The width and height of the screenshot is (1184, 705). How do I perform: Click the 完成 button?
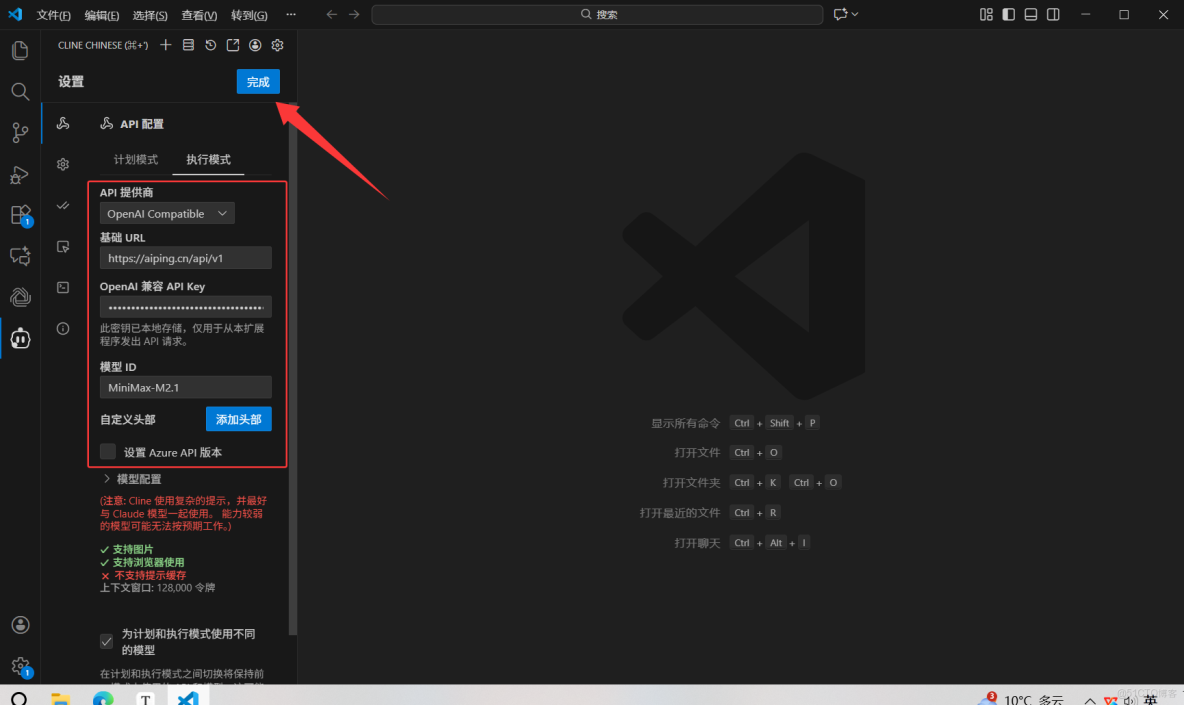point(258,81)
